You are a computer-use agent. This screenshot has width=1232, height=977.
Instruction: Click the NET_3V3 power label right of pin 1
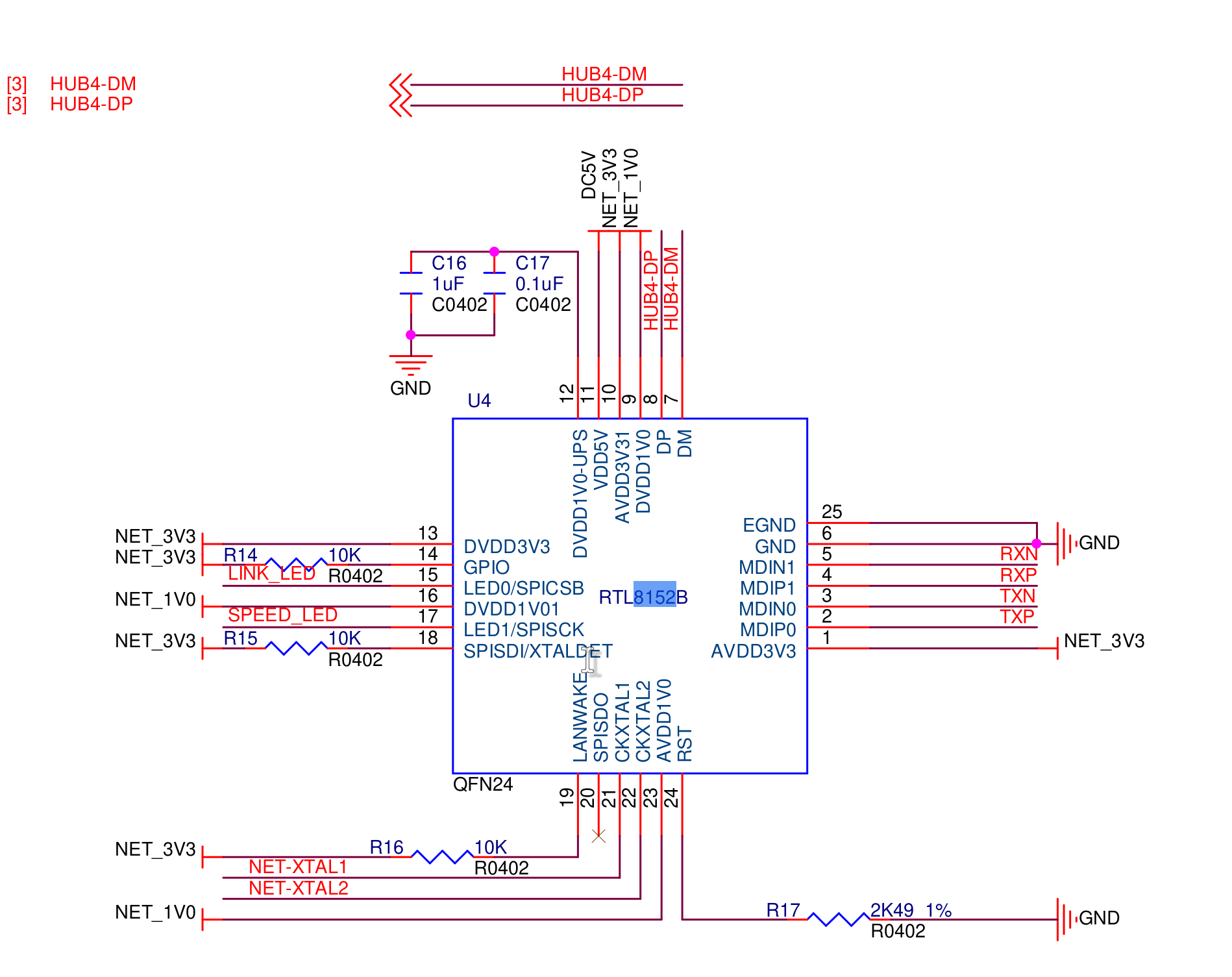1104,641
